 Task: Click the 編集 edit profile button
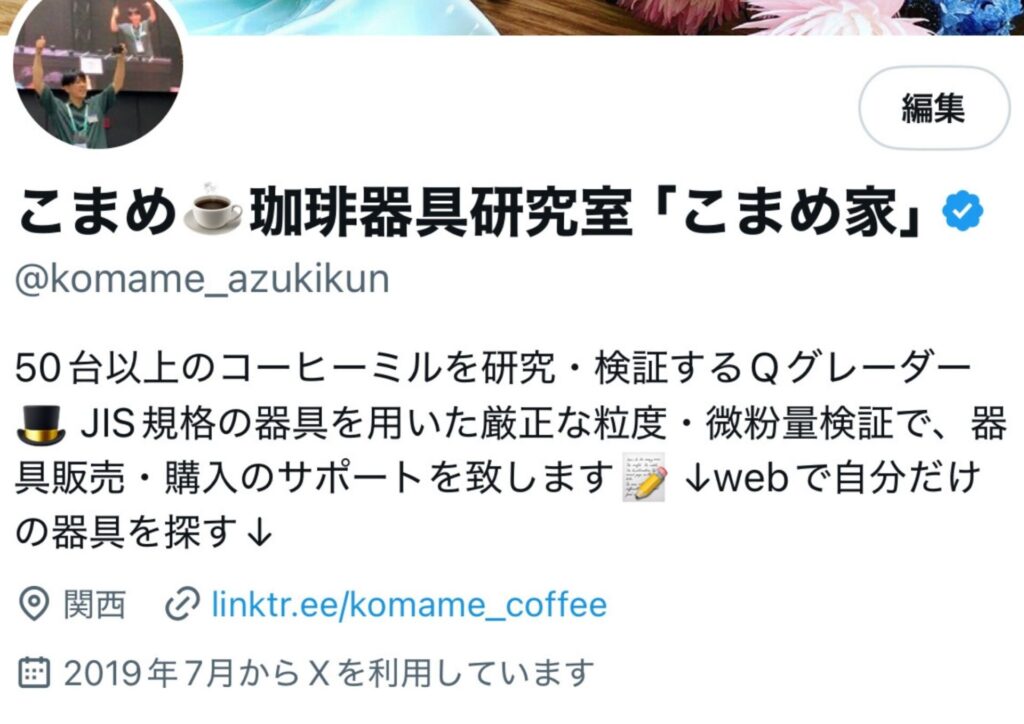pyautogui.click(x=934, y=108)
